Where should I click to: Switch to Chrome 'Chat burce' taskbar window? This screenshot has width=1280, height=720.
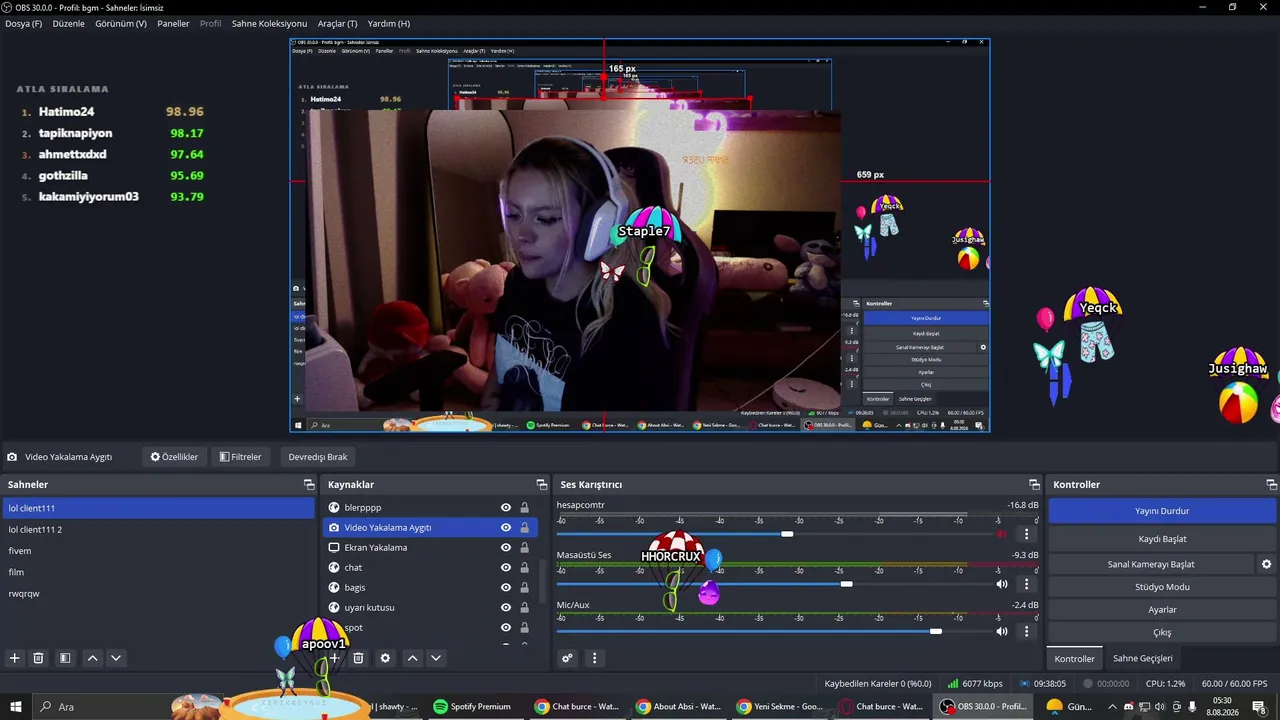(x=577, y=707)
